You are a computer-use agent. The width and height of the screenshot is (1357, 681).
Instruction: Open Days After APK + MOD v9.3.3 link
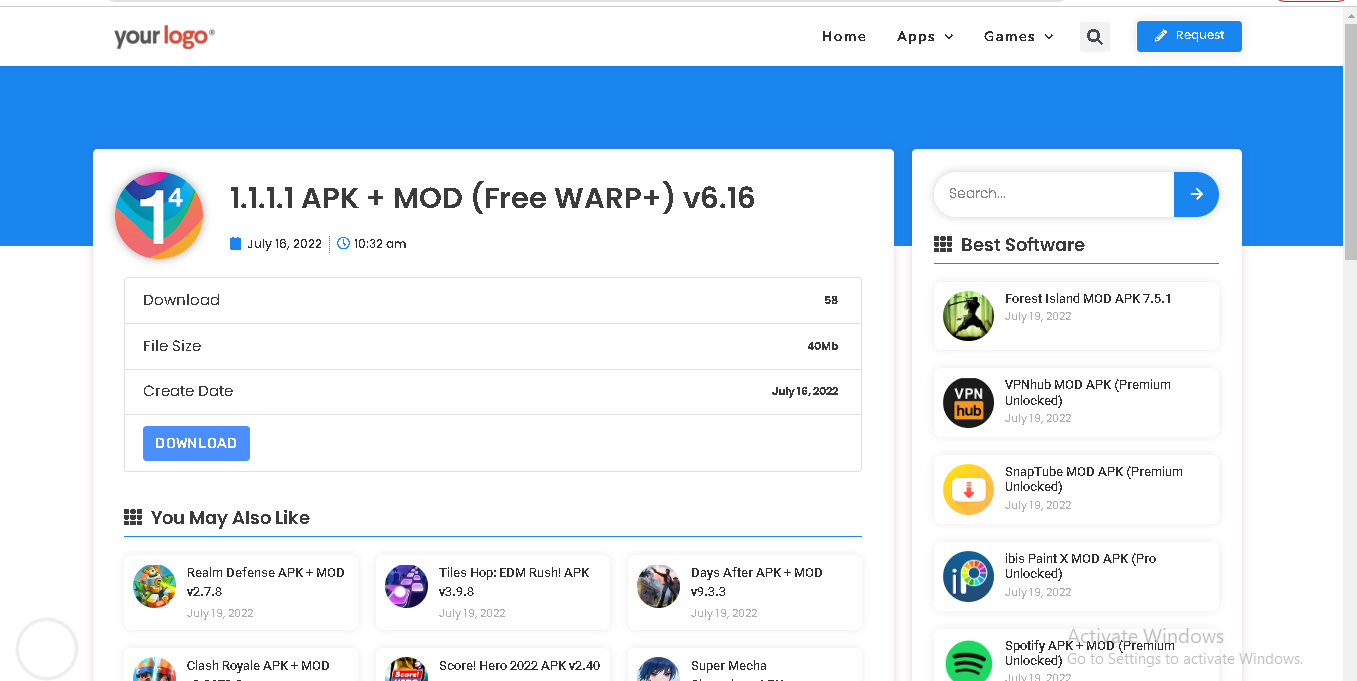(x=757, y=582)
